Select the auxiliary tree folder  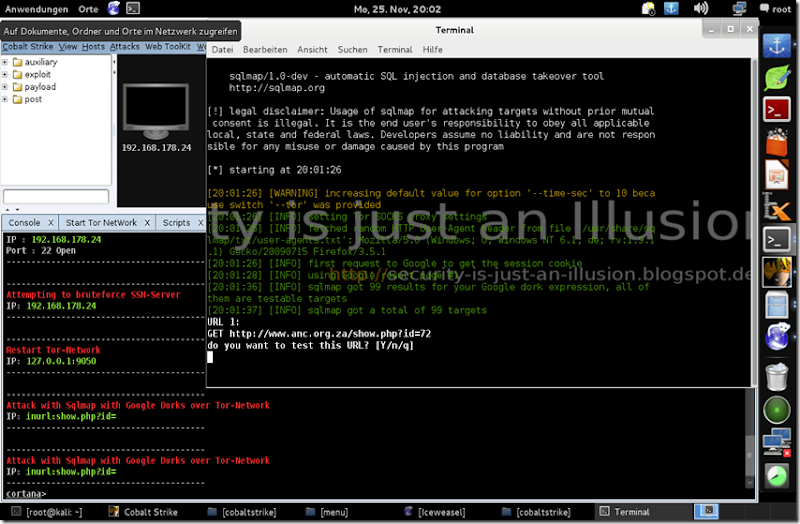[x=35, y=62]
